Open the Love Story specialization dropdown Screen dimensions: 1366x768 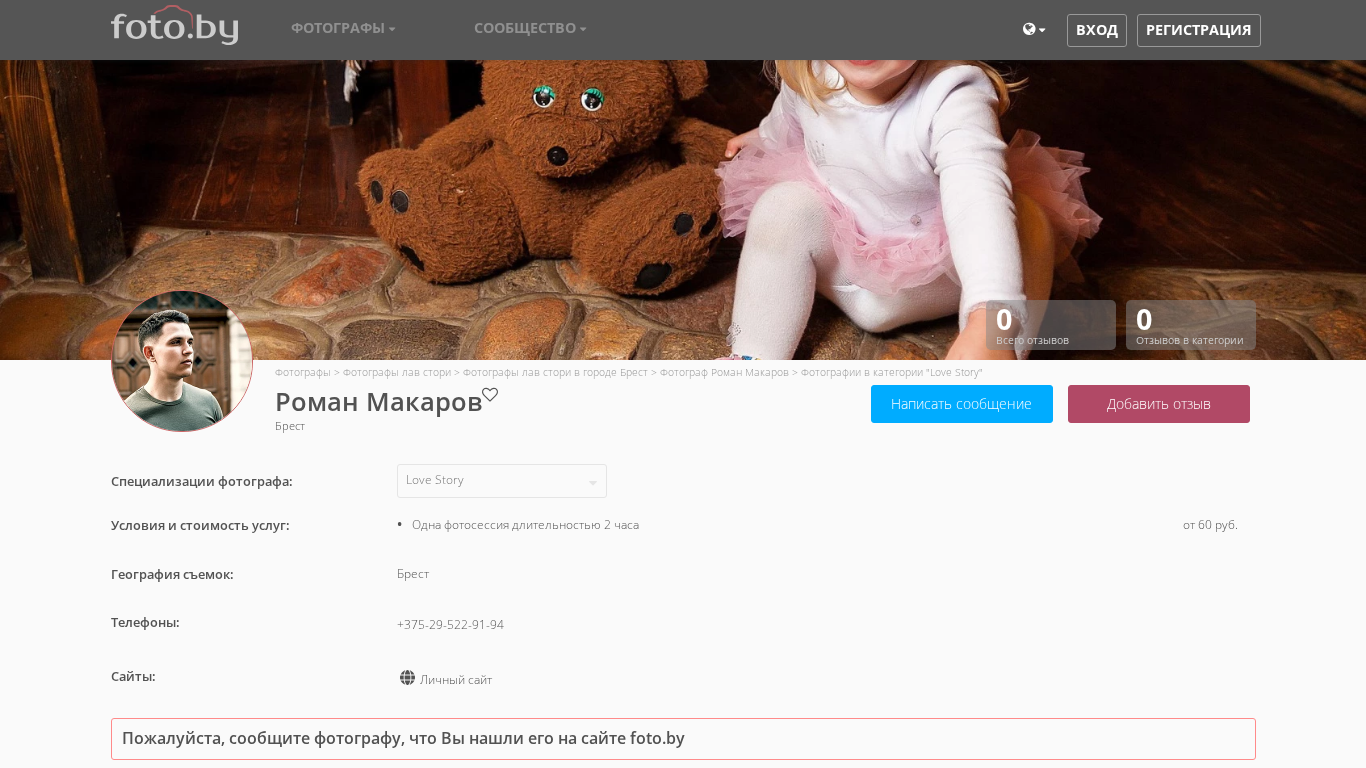click(501, 481)
